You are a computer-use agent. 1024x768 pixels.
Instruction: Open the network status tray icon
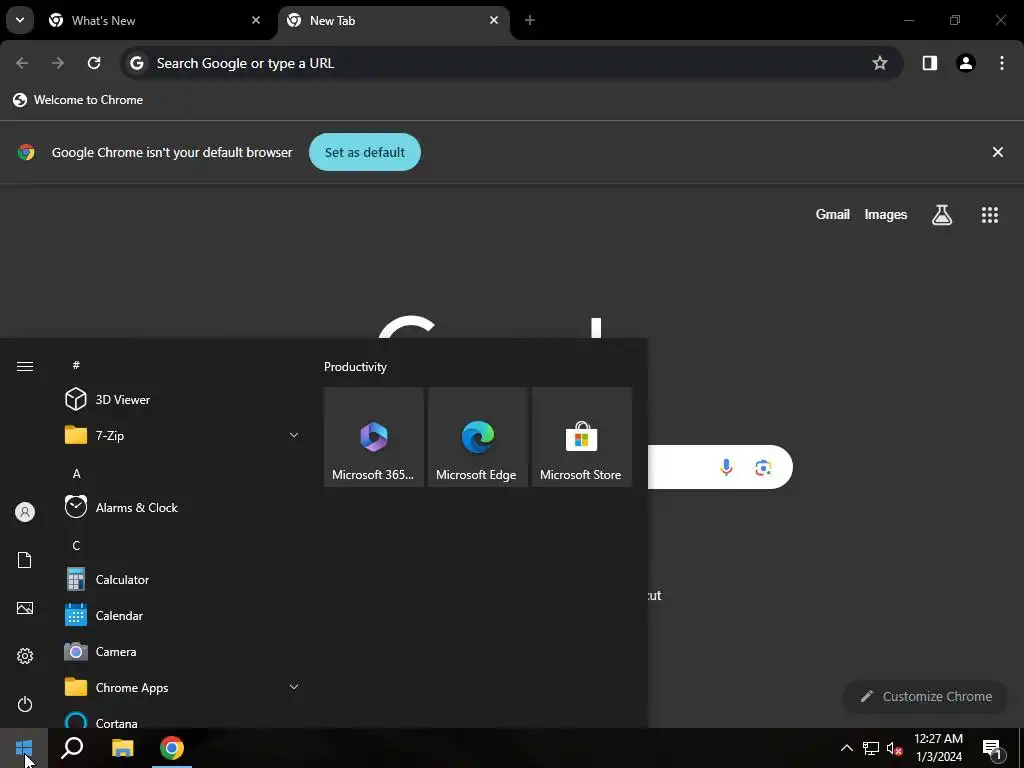[871, 748]
